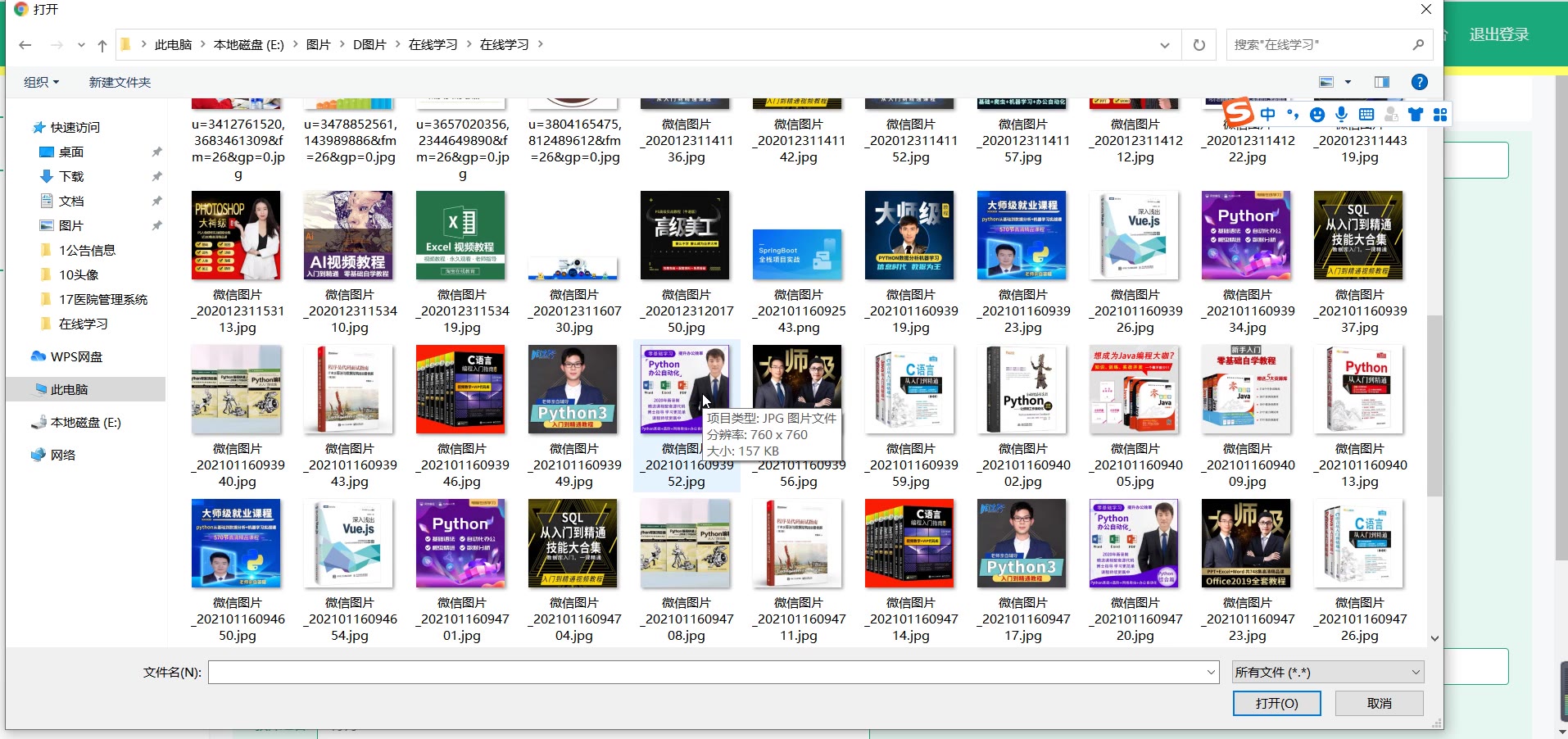The height and width of the screenshot is (739, 1568).
Task: Expand chevron after D图片 breadcrumb
Action: [x=398, y=44]
